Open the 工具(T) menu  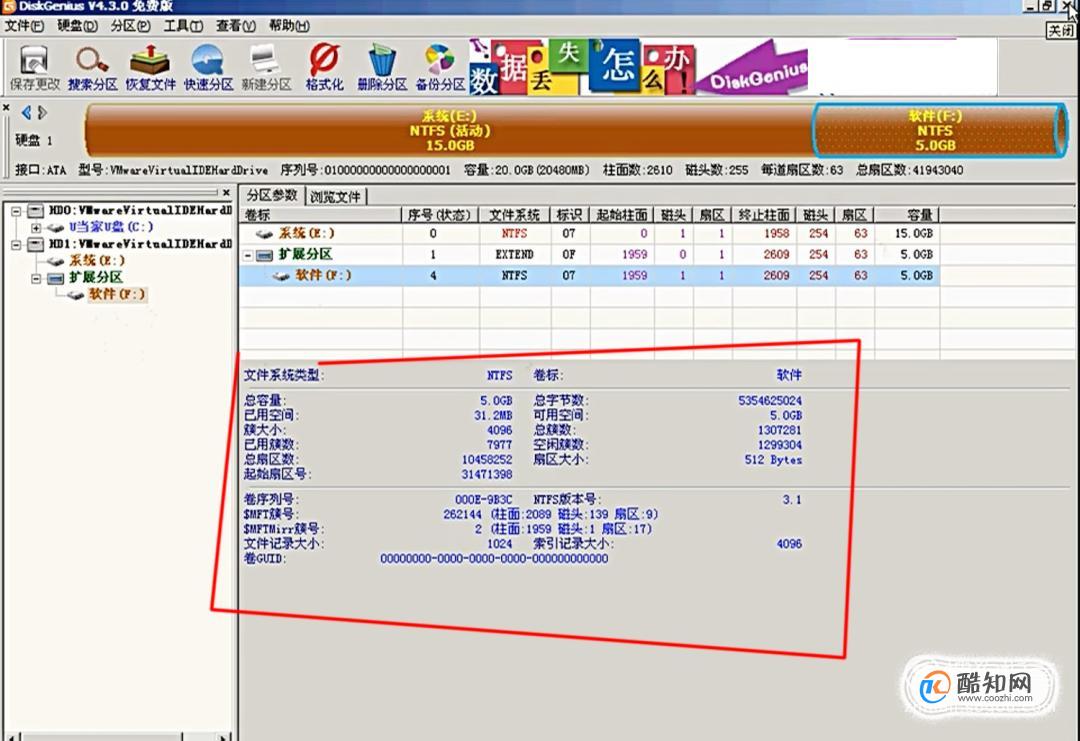tap(183, 25)
